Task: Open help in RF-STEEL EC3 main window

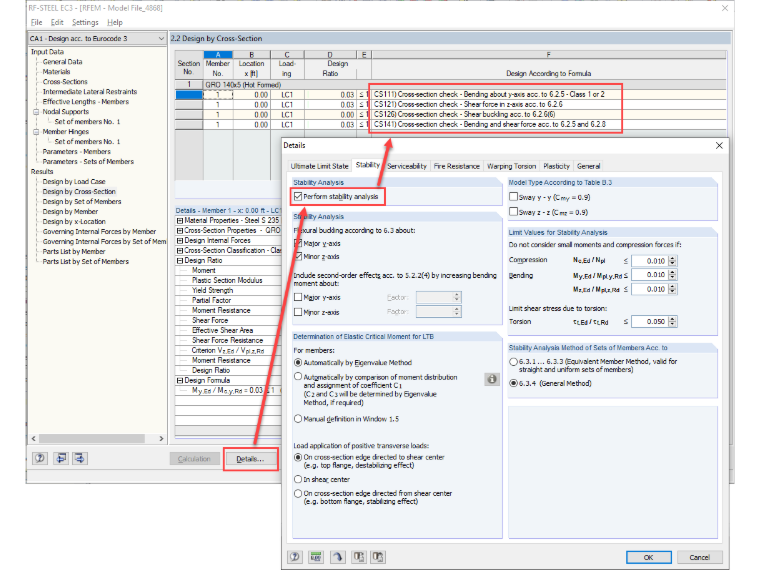Action: (x=40, y=458)
